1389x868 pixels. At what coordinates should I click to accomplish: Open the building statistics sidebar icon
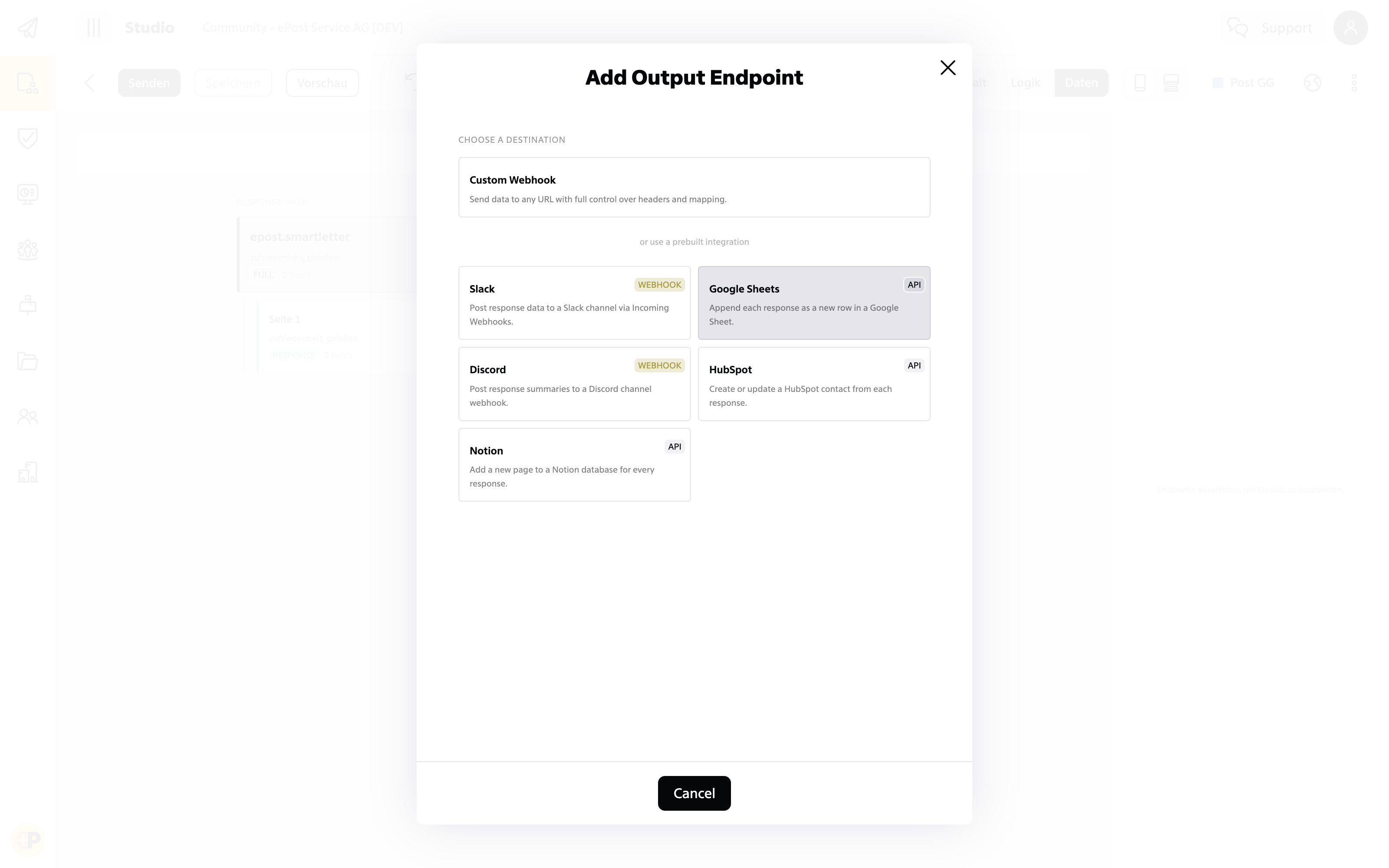click(27, 472)
